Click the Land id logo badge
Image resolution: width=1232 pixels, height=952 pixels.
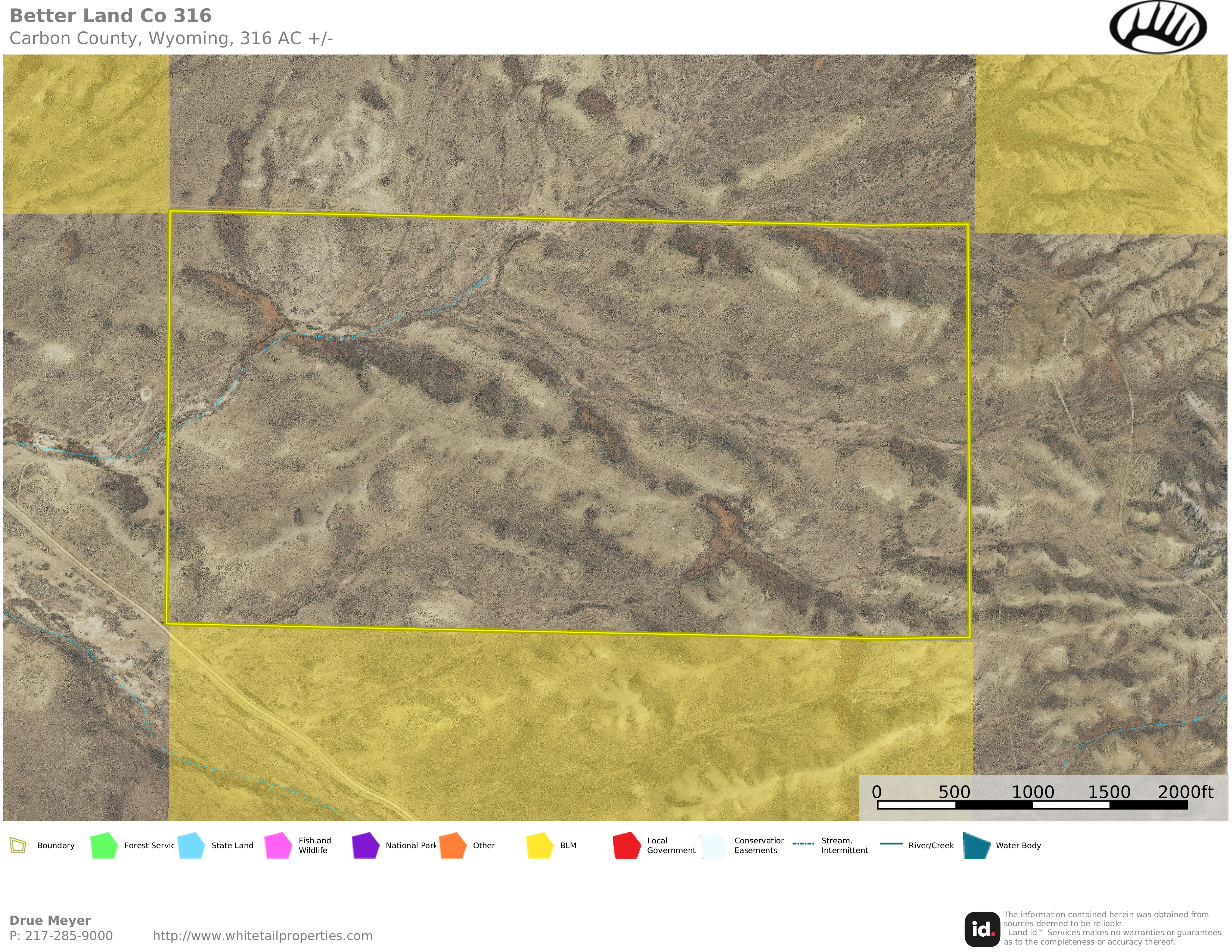coord(982,929)
